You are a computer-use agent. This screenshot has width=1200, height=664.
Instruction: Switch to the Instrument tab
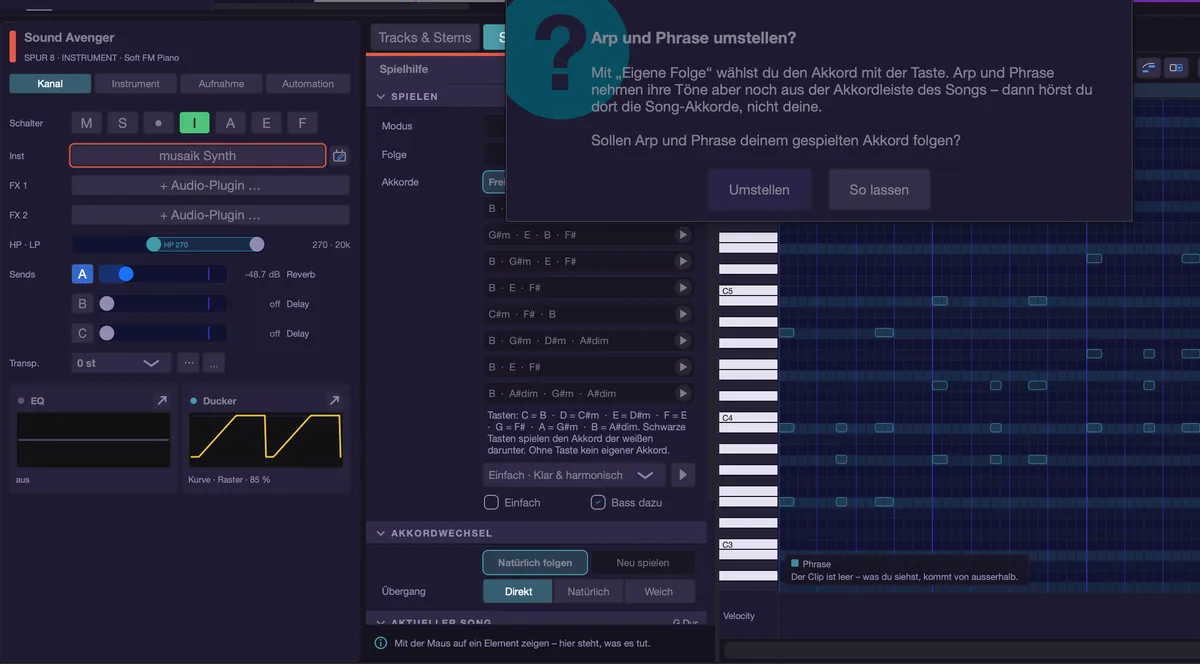click(x=136, y=84)
